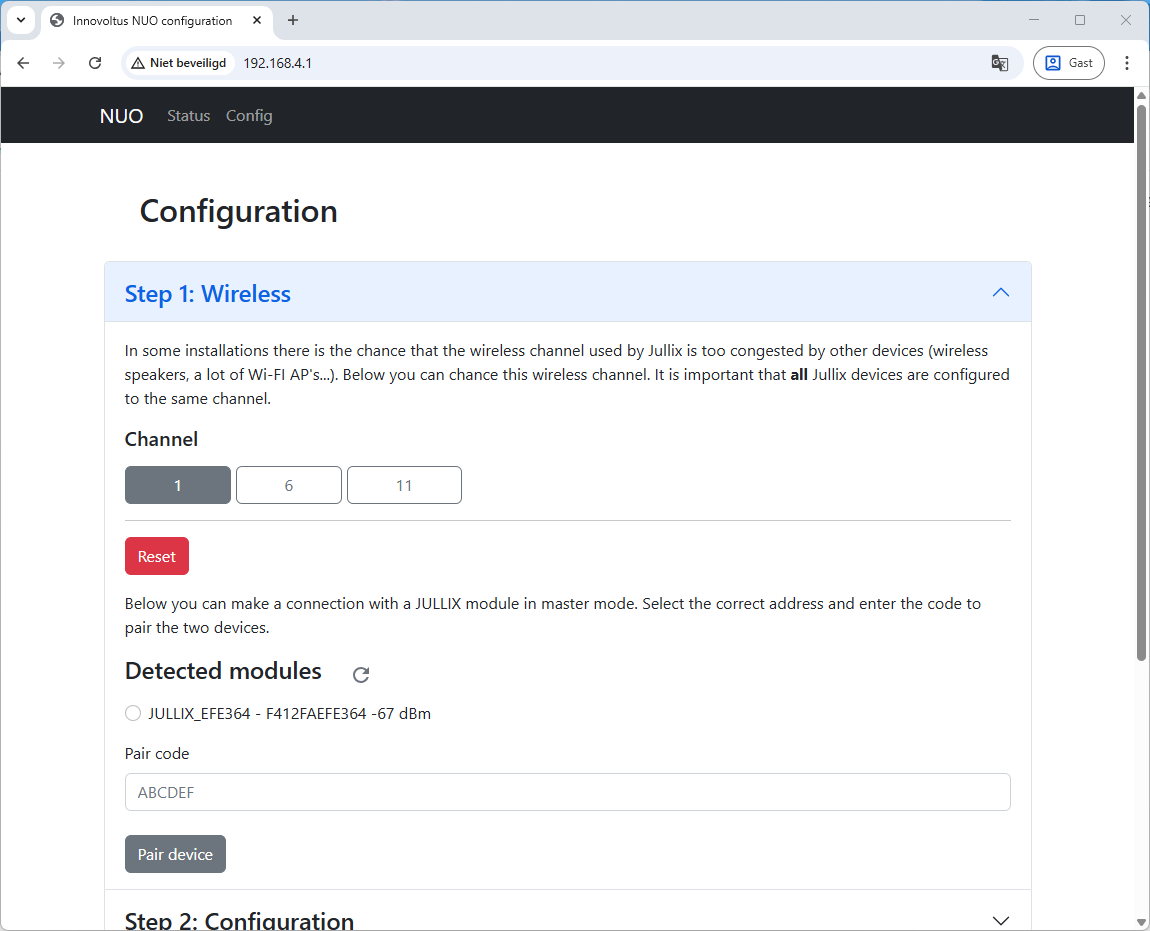Open the tab search dropdown arrow

pos(21,21)
